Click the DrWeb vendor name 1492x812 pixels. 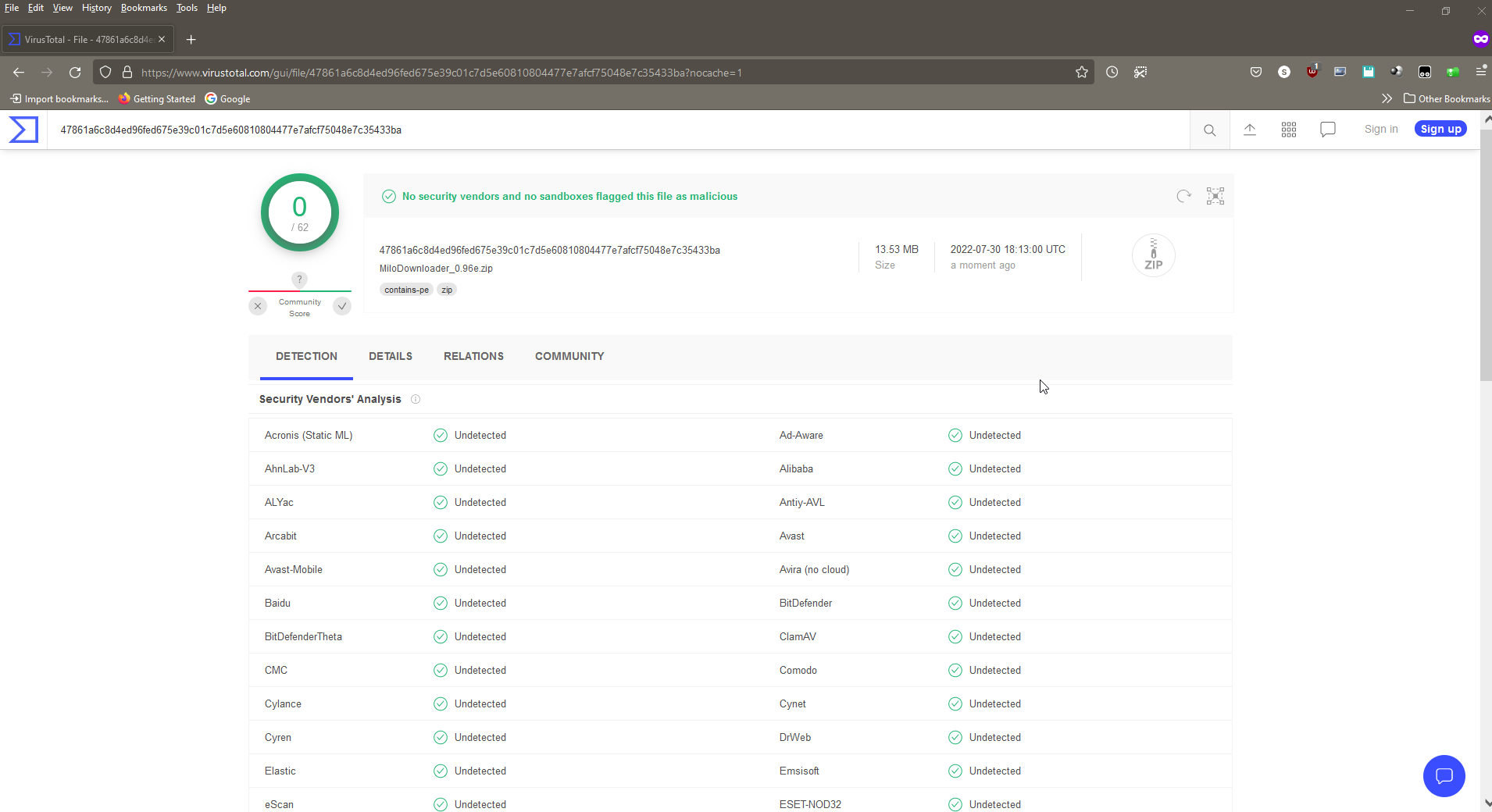(795, 738)
